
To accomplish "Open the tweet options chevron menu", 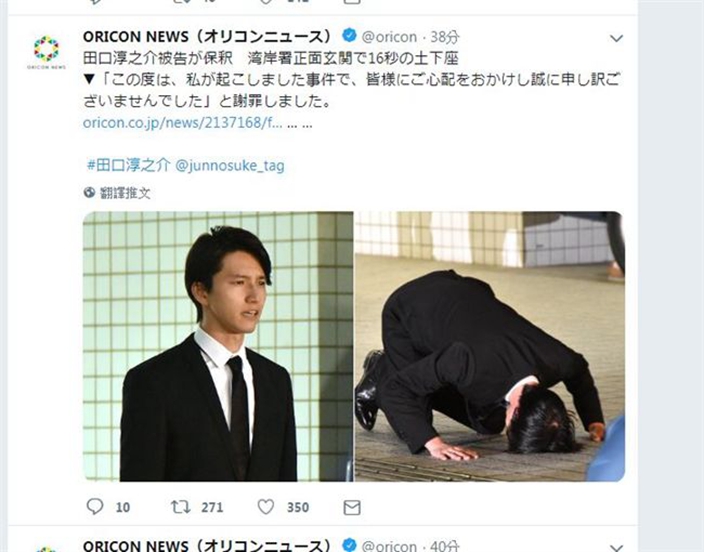I will (616, 38).
